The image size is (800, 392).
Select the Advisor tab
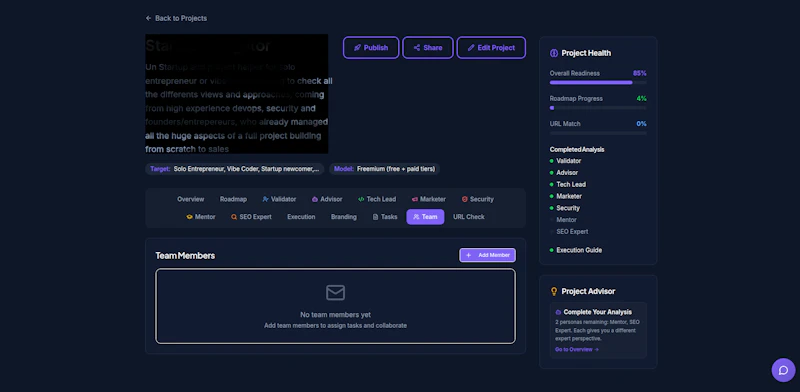(327, 199)
